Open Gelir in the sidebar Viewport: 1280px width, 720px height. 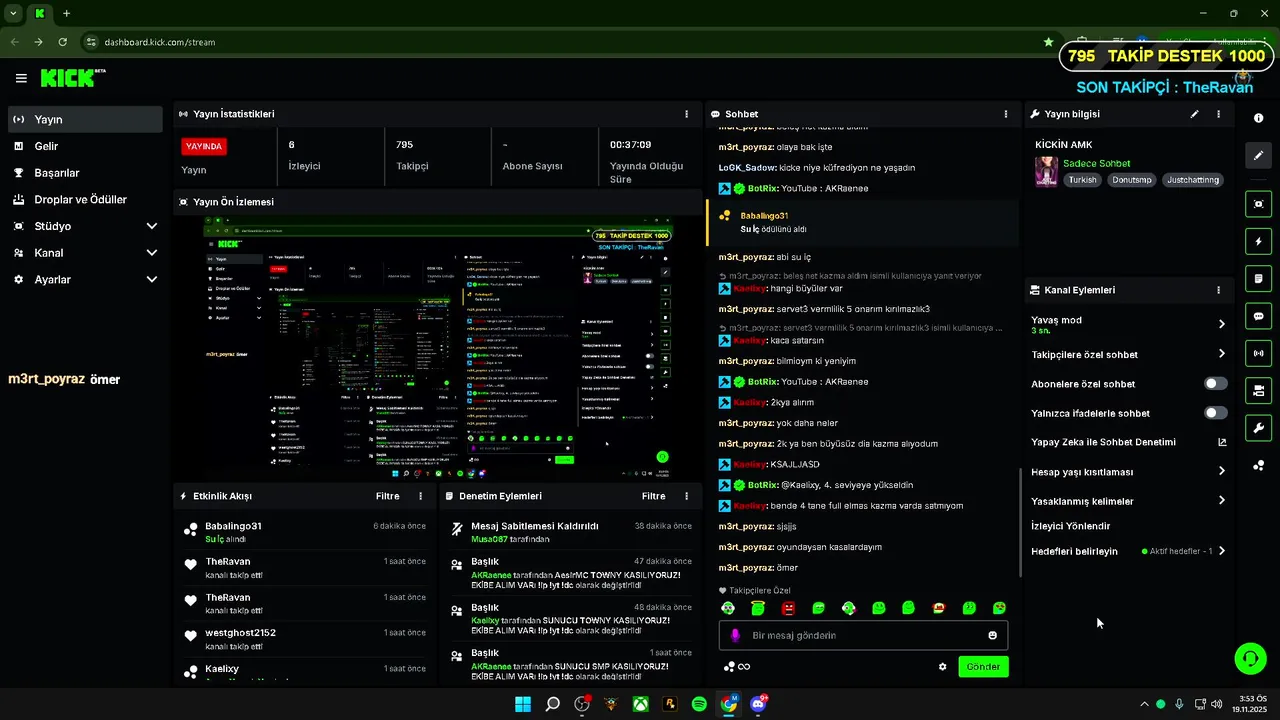point(85,146)
